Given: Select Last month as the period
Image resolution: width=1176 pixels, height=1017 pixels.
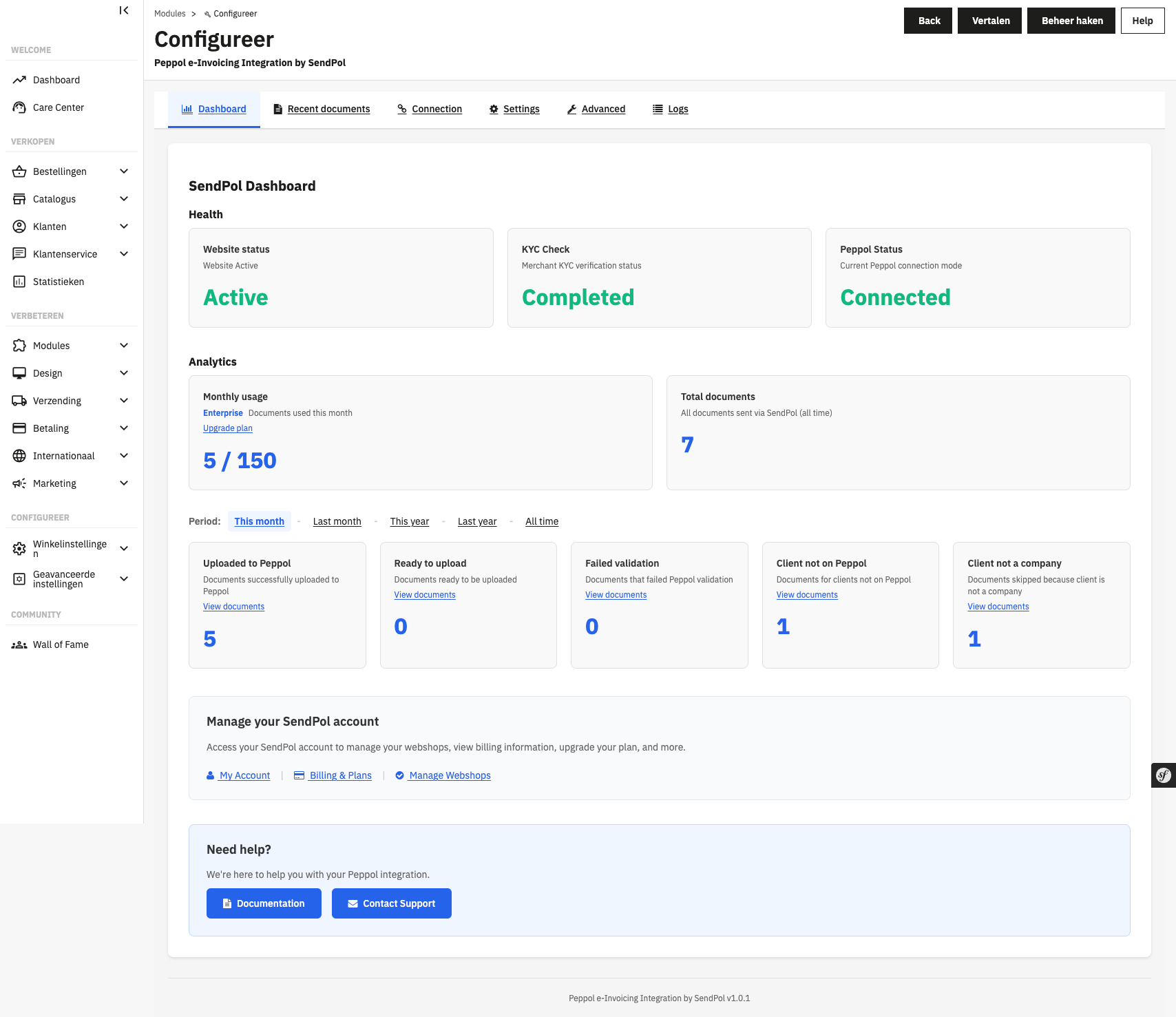Looking at the screenshot, I should pyautogui.click(x=337, y=521).
